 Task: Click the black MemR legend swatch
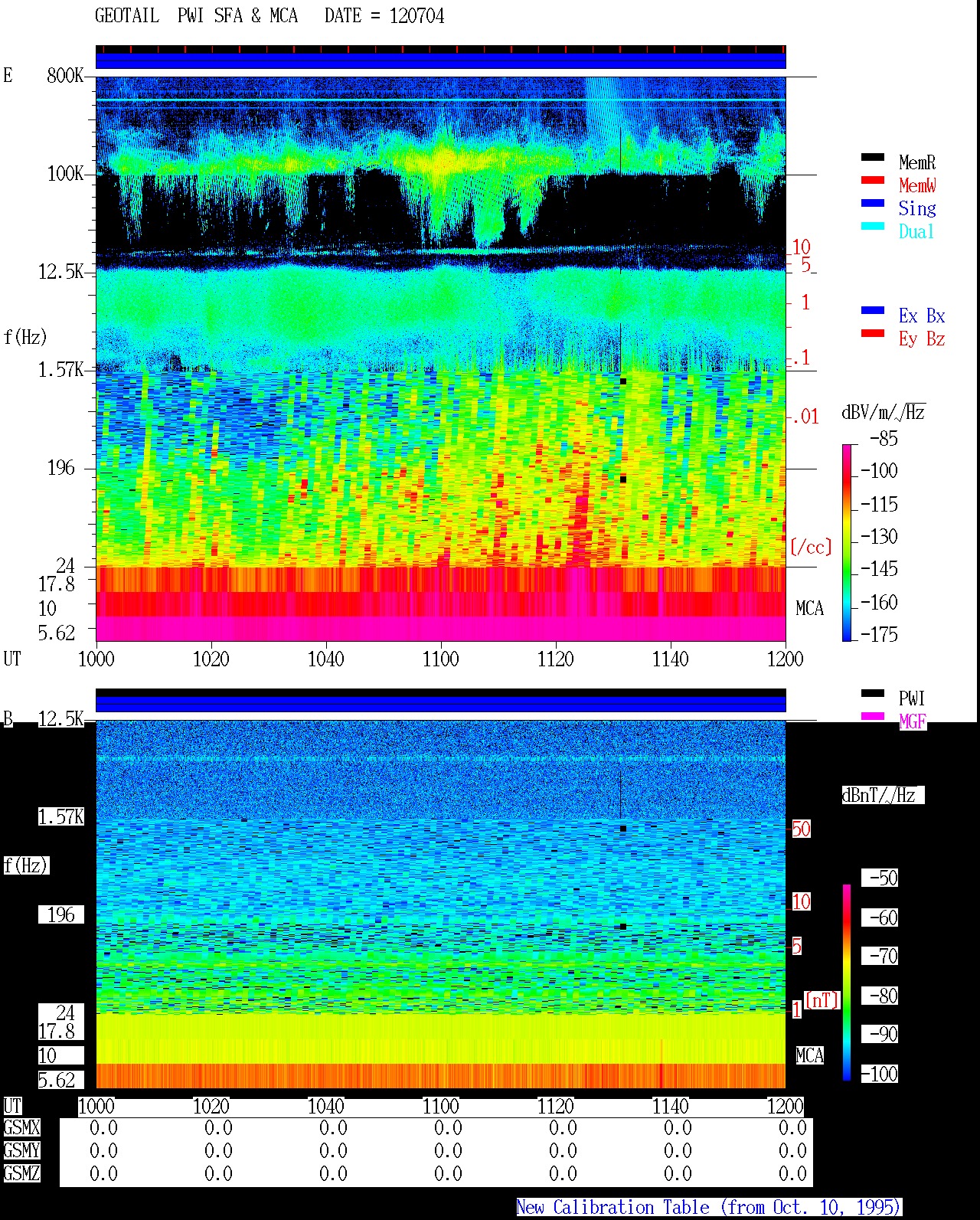coord(873,158)
